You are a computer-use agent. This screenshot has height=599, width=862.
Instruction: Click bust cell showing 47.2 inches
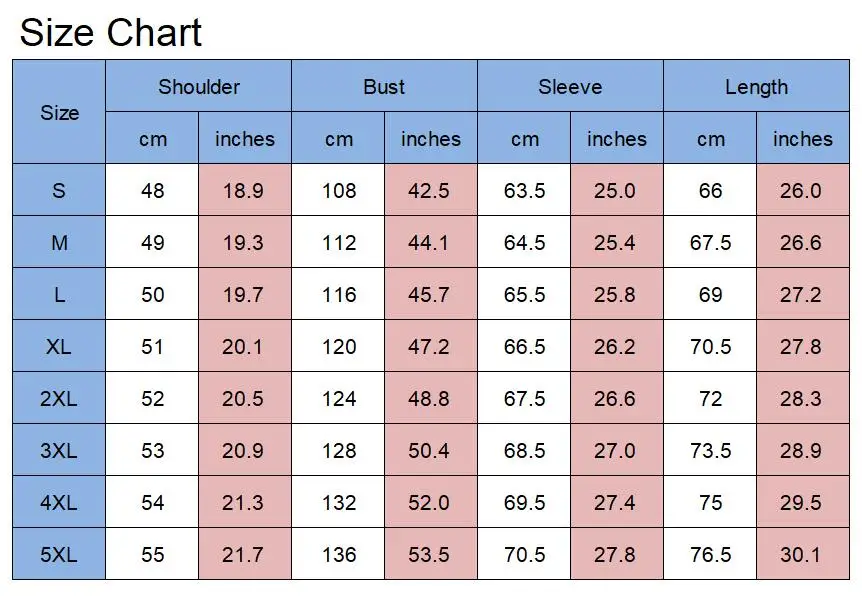coord(429,346)
